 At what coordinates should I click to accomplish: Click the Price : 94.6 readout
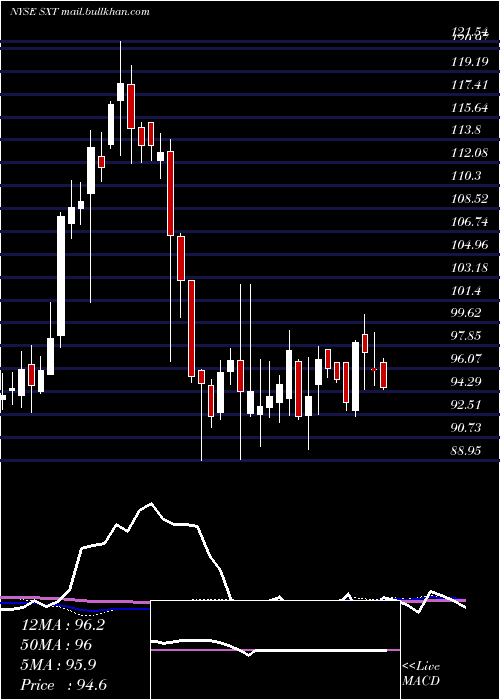tap(63, 685)
